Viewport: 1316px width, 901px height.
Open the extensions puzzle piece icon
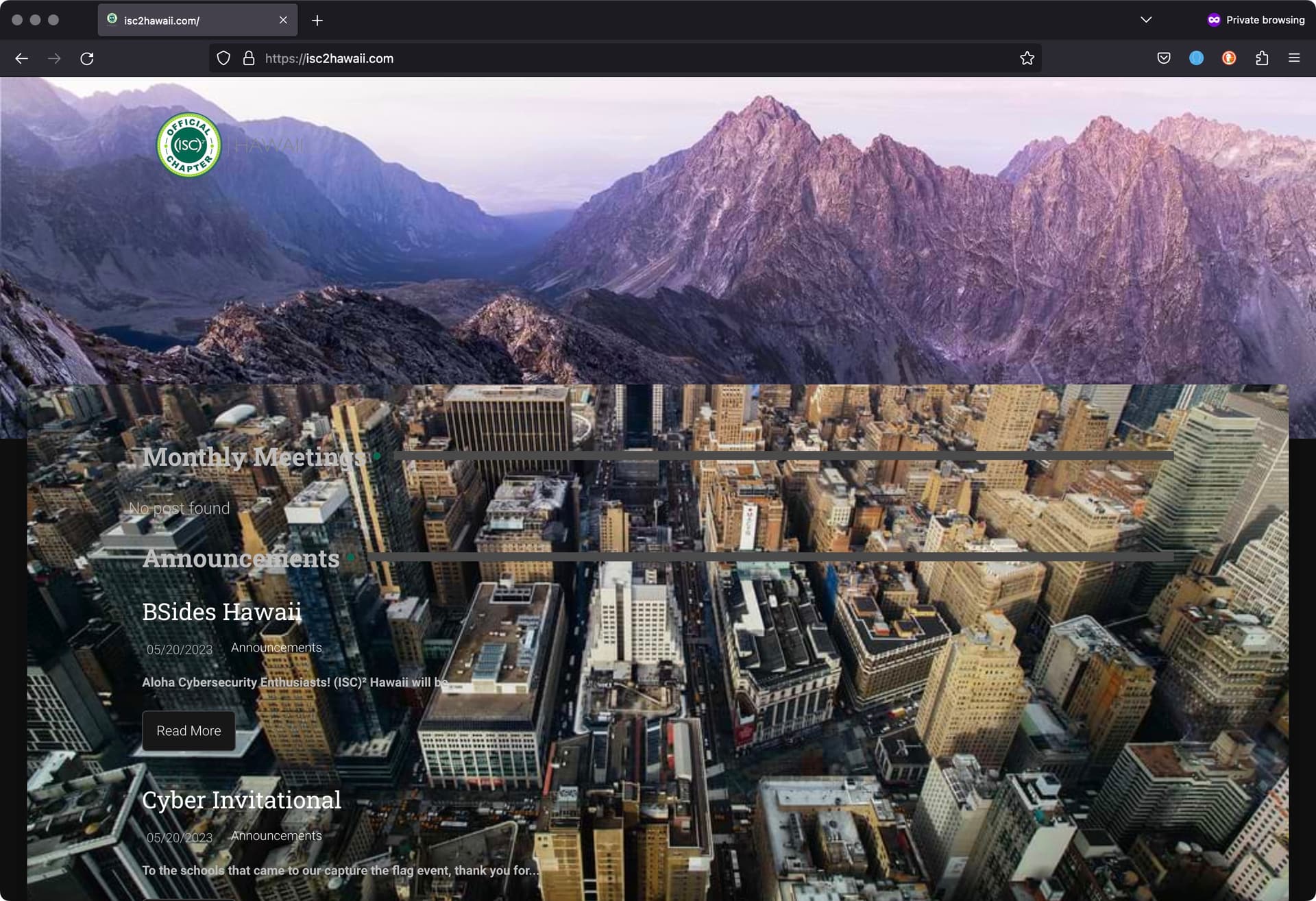pyautogui.click(x=1262, y=58)
